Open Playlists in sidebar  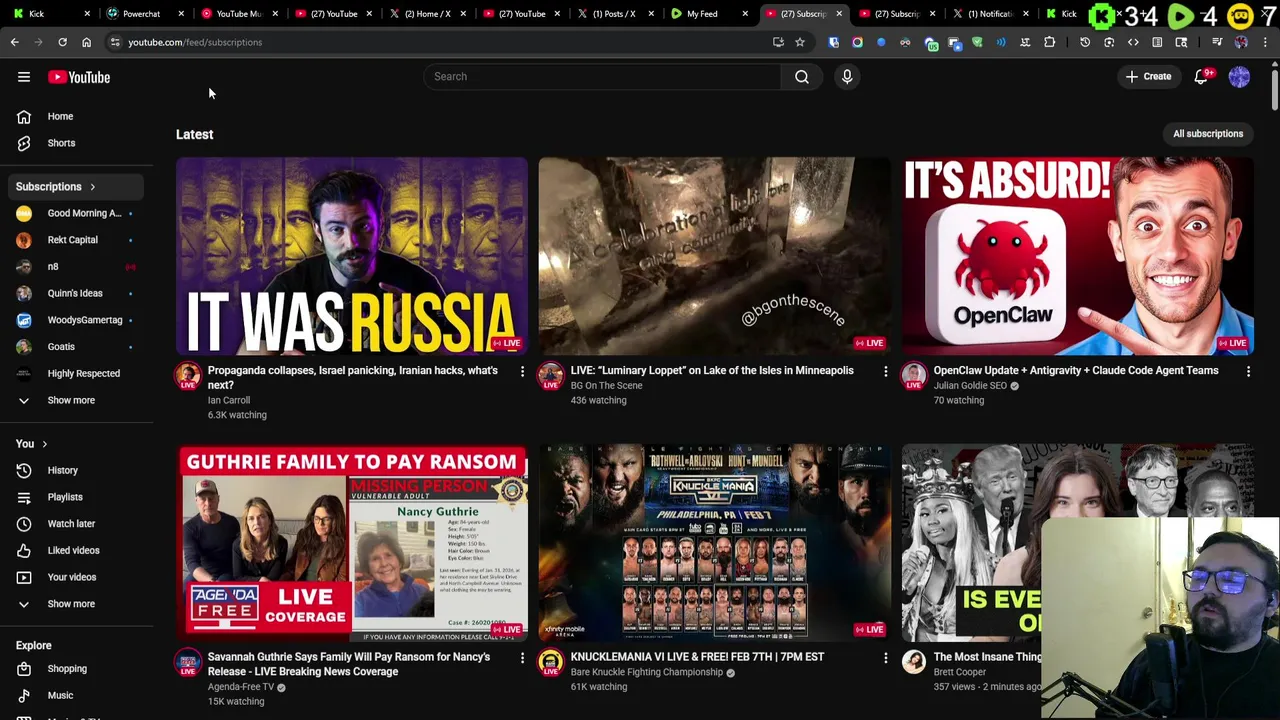pos(76,497)
